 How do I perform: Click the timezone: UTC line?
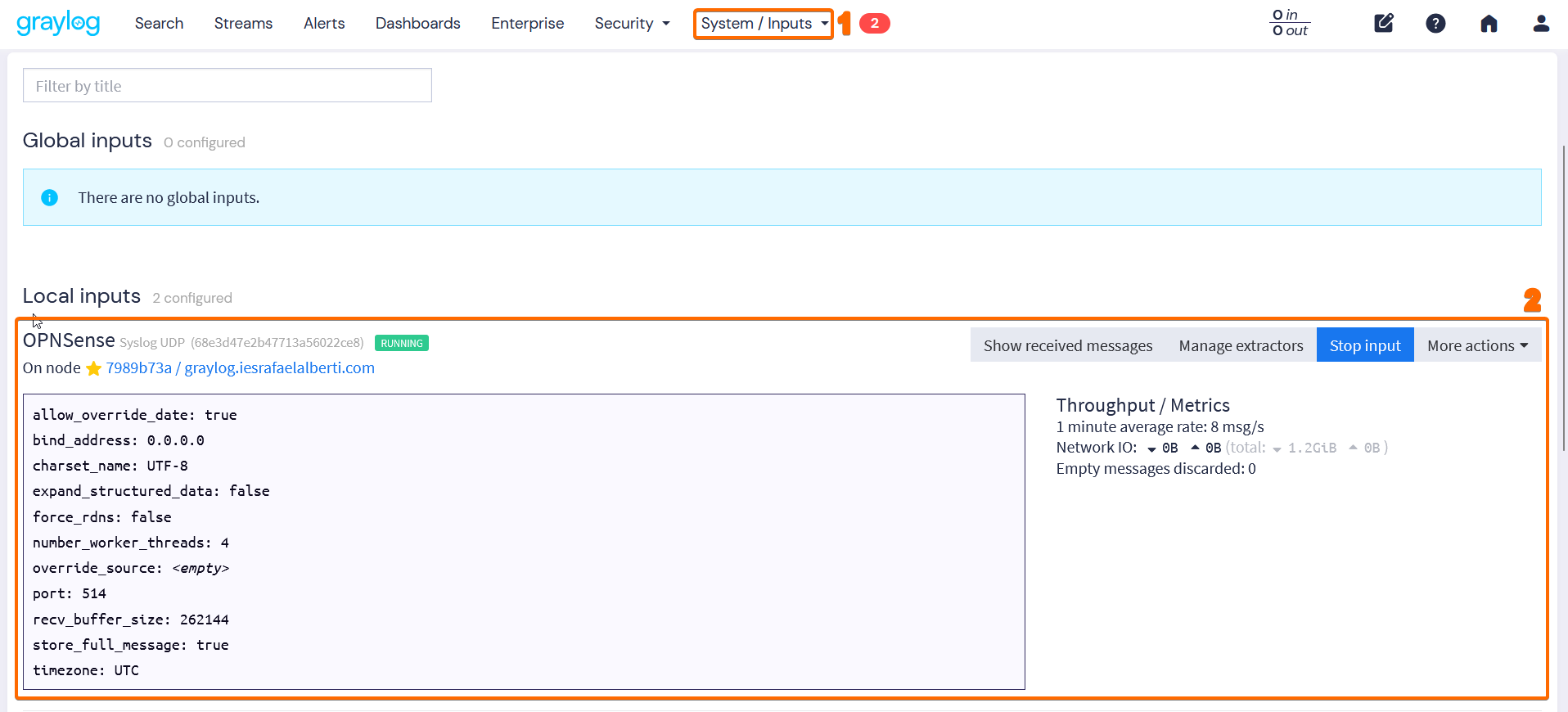click(86, 670)
